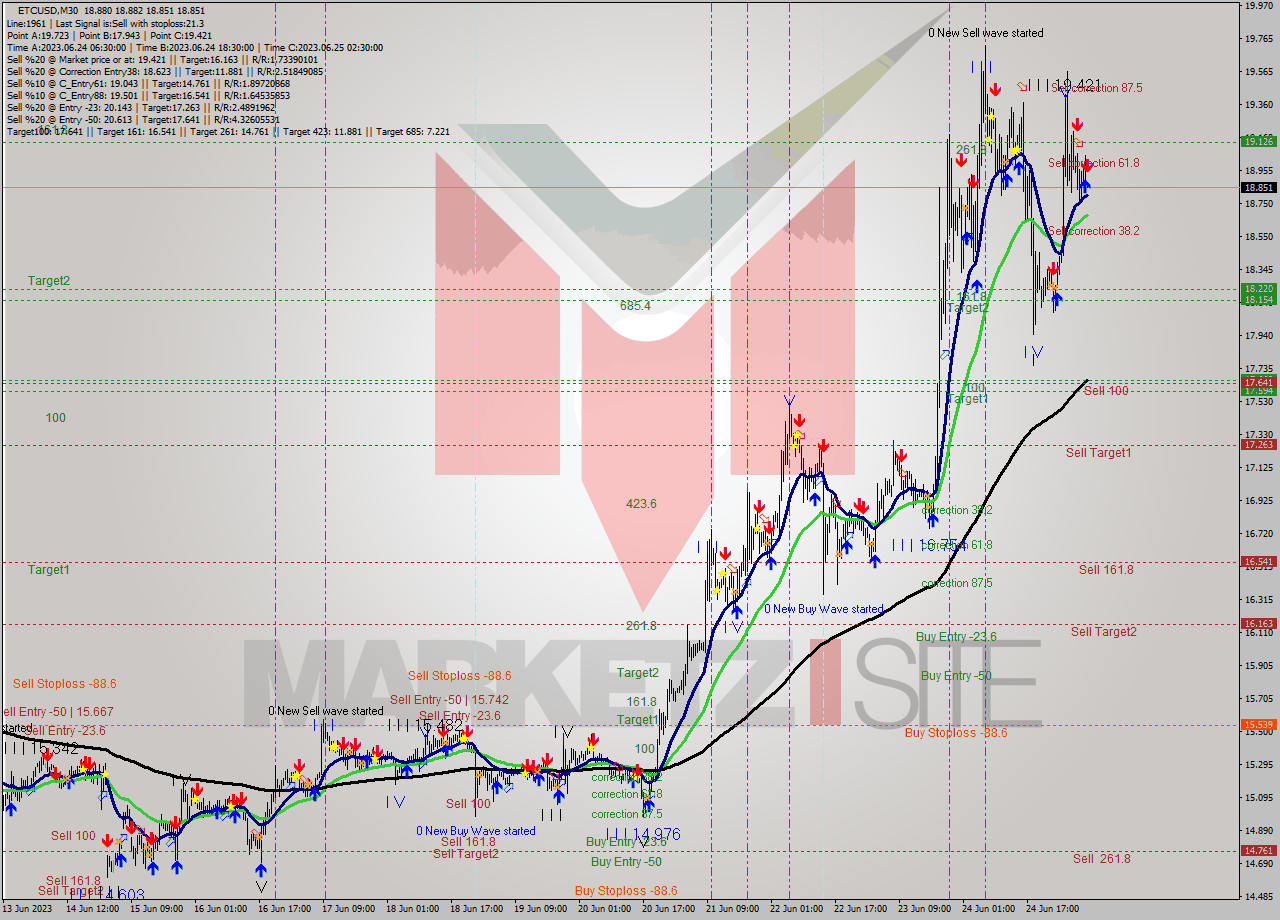Click the 16.163 red price tag

(x=1257, y=623)
